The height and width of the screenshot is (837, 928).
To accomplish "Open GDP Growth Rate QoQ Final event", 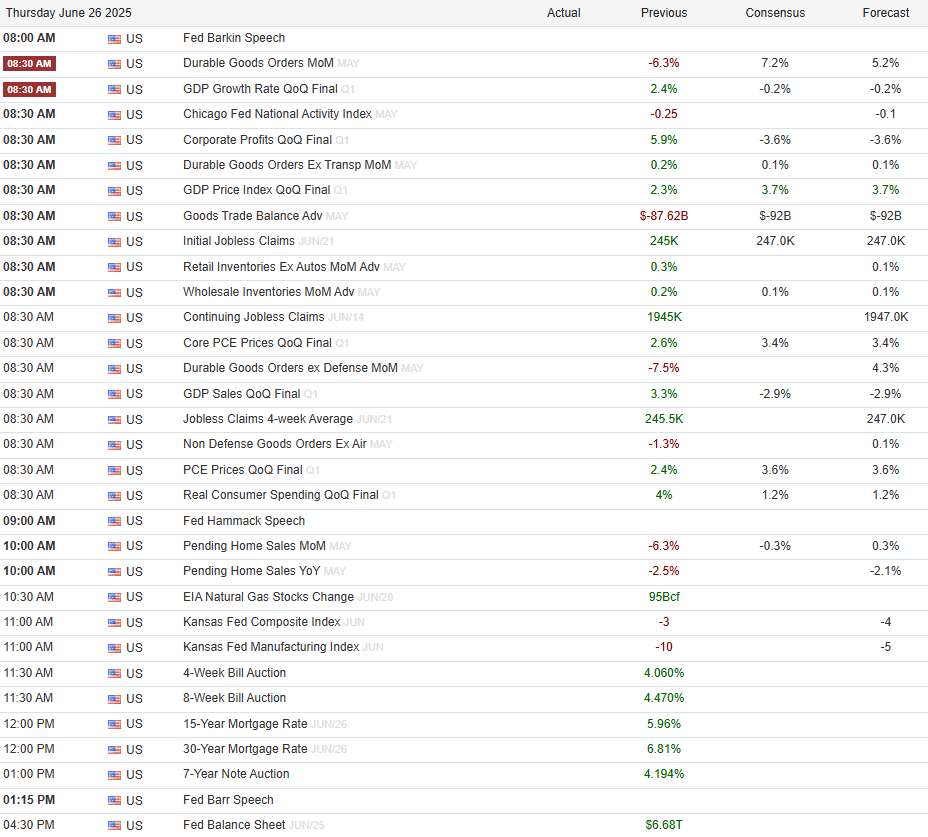I will (260, 89).
